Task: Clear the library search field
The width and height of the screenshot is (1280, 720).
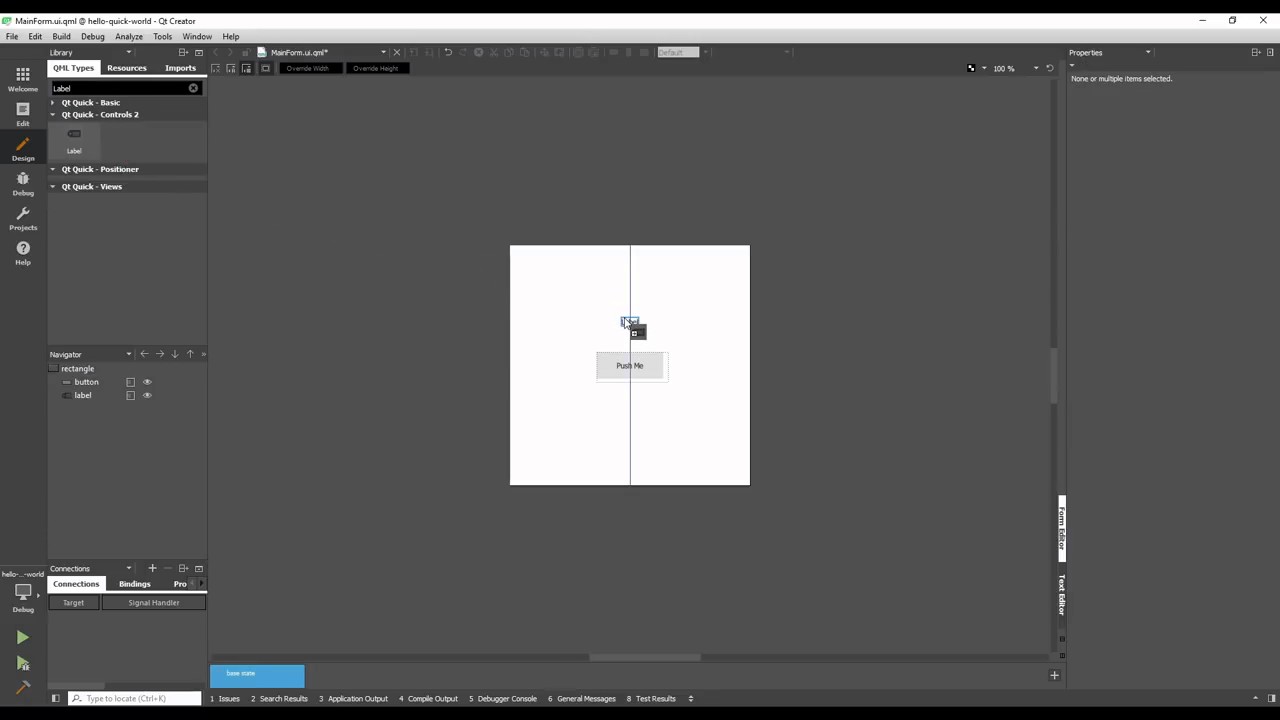Action: (194, 88)
